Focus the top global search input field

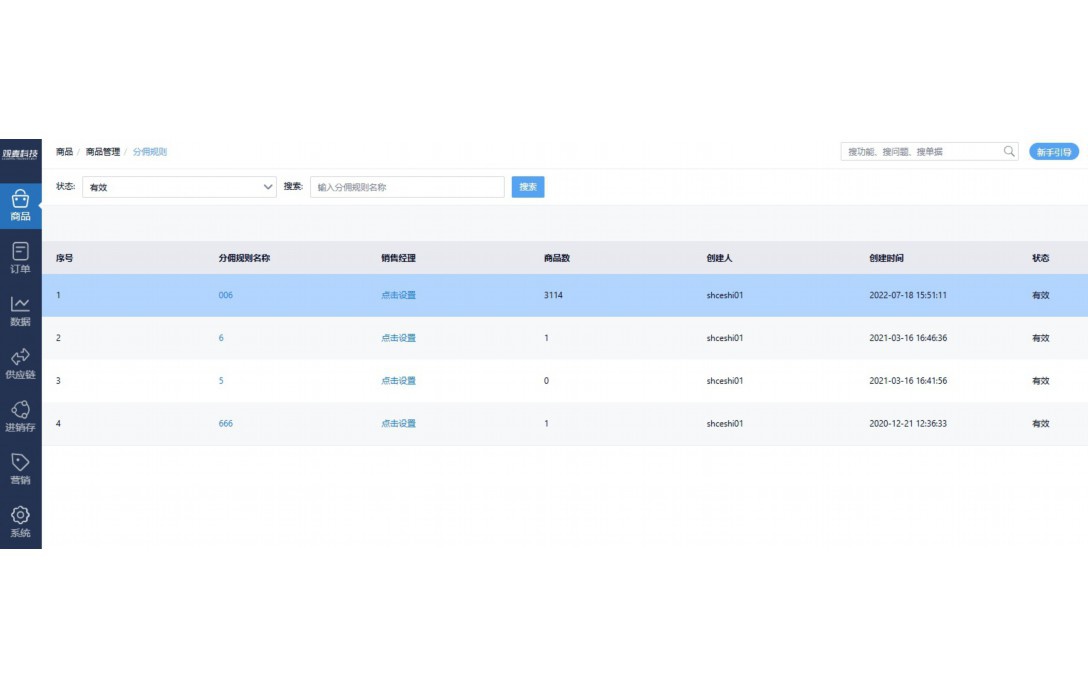tap(920, 152)
